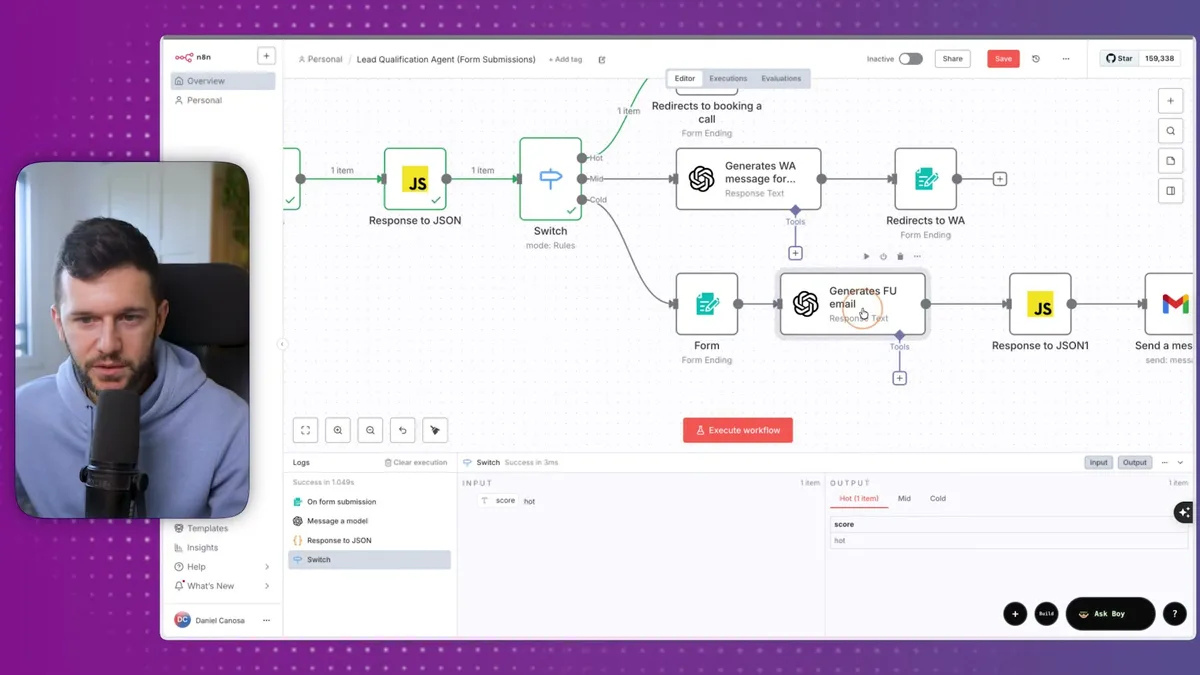This screenshot has width=1200, height=675.
Task: Tidy up nodes with the wand icon
Action: click(434, 429)
